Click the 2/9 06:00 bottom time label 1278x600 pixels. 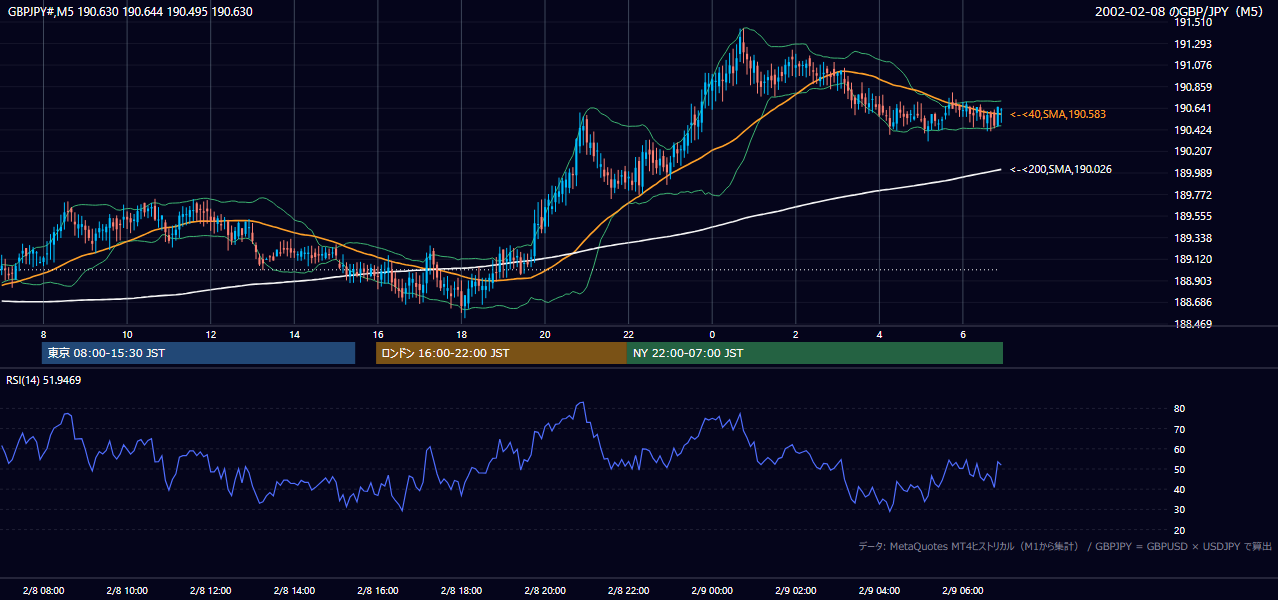(963, 591)
